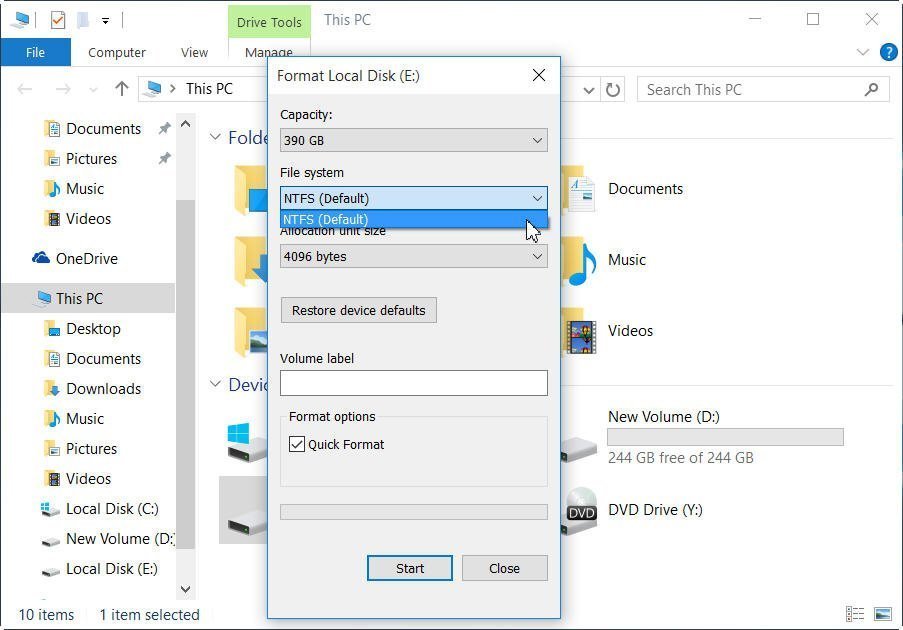Click the OneDrive cloud icon in sidebar

pyautogui.click(x=41, y=258)
